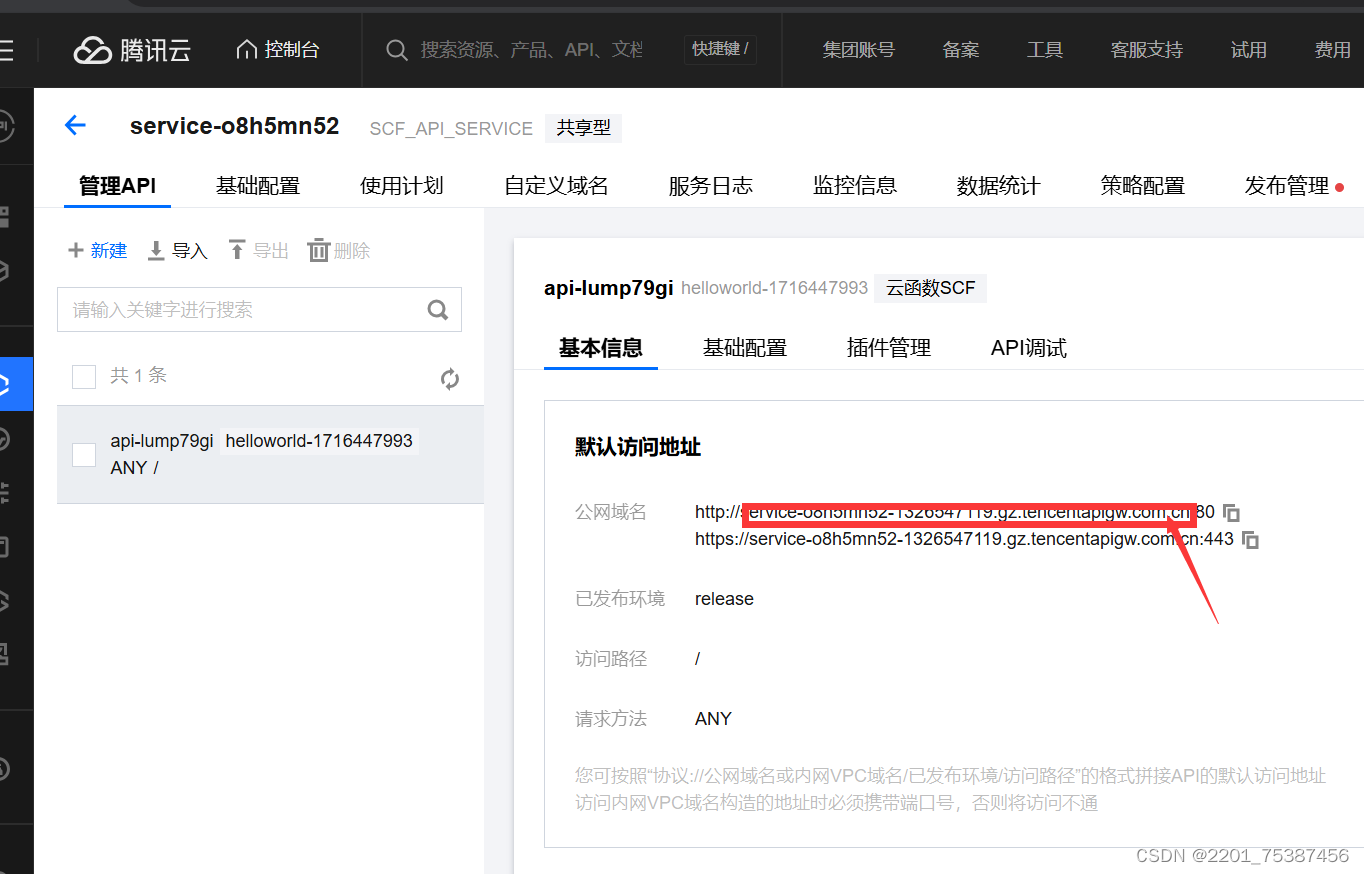Switch to API-level 基础配置 tab
This screenshot has width=1364, height=874.
coord(745,348)
